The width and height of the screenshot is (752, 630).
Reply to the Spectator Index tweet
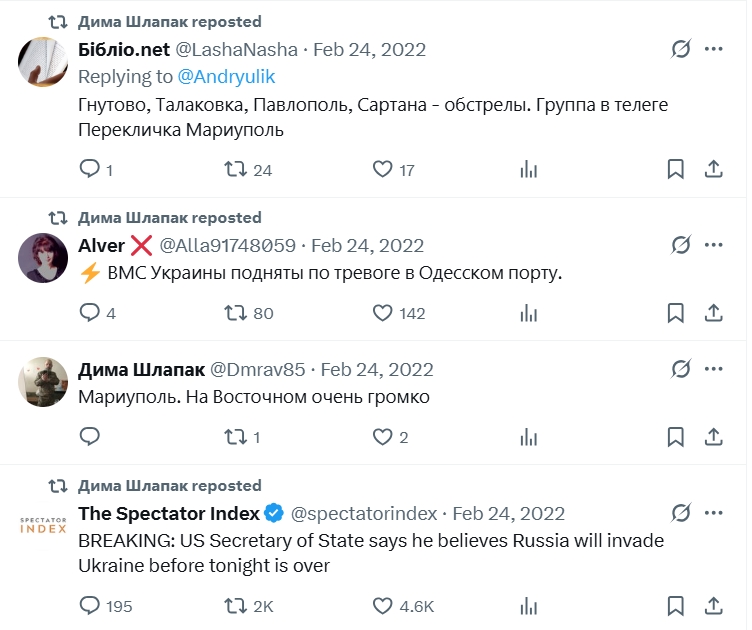pyautogui.click(x=90, y=605)
